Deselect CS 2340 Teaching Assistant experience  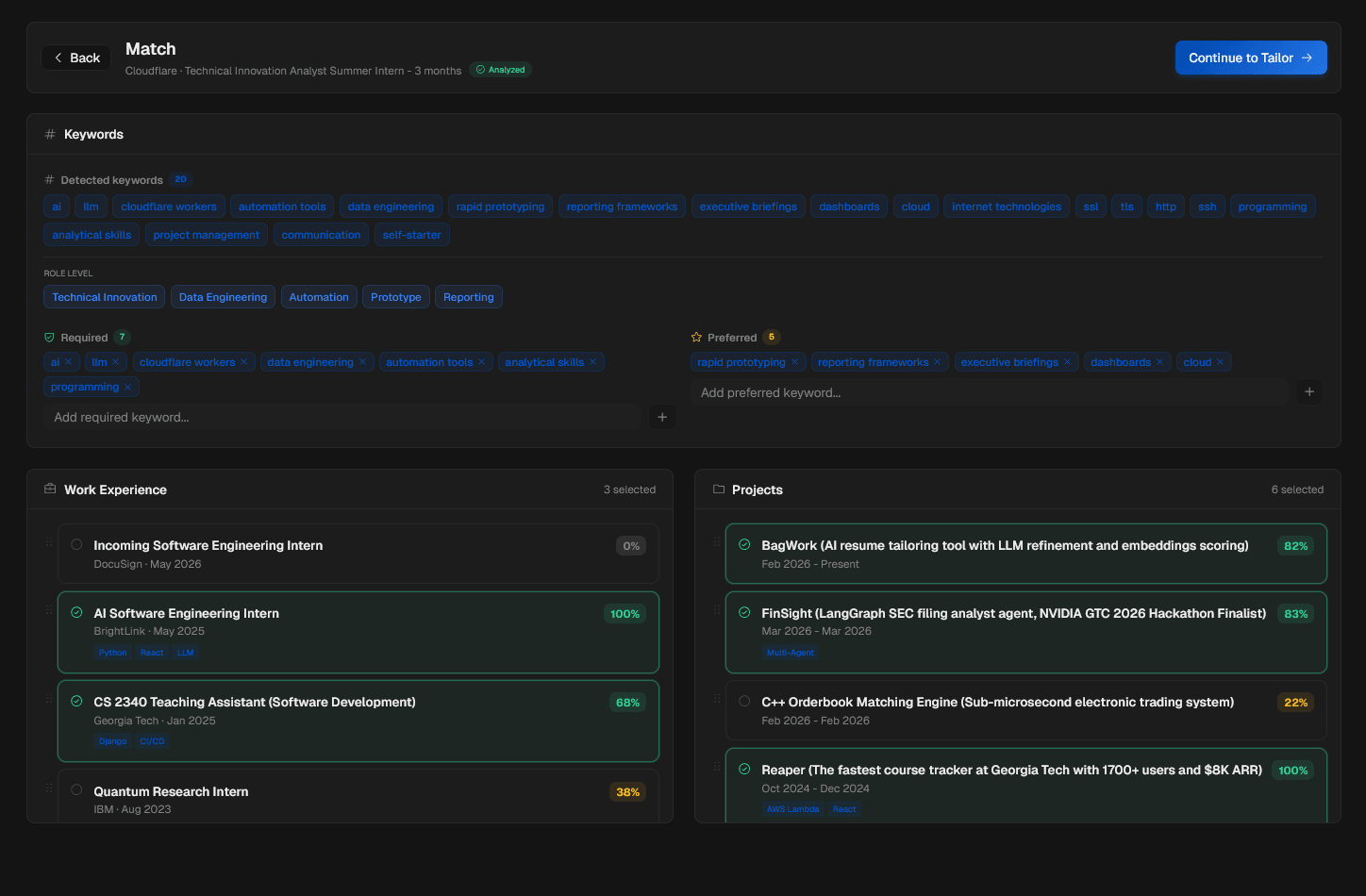pos(76,702)
